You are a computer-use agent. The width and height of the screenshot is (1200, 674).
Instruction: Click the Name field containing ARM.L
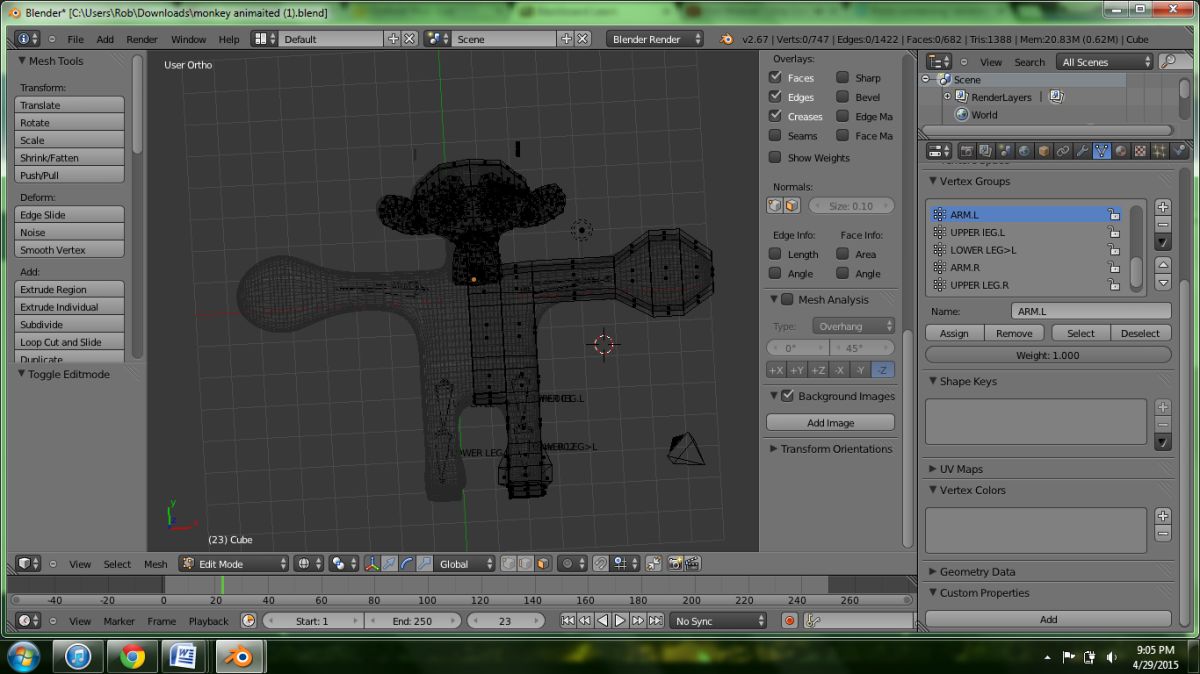pos(1091,311)
